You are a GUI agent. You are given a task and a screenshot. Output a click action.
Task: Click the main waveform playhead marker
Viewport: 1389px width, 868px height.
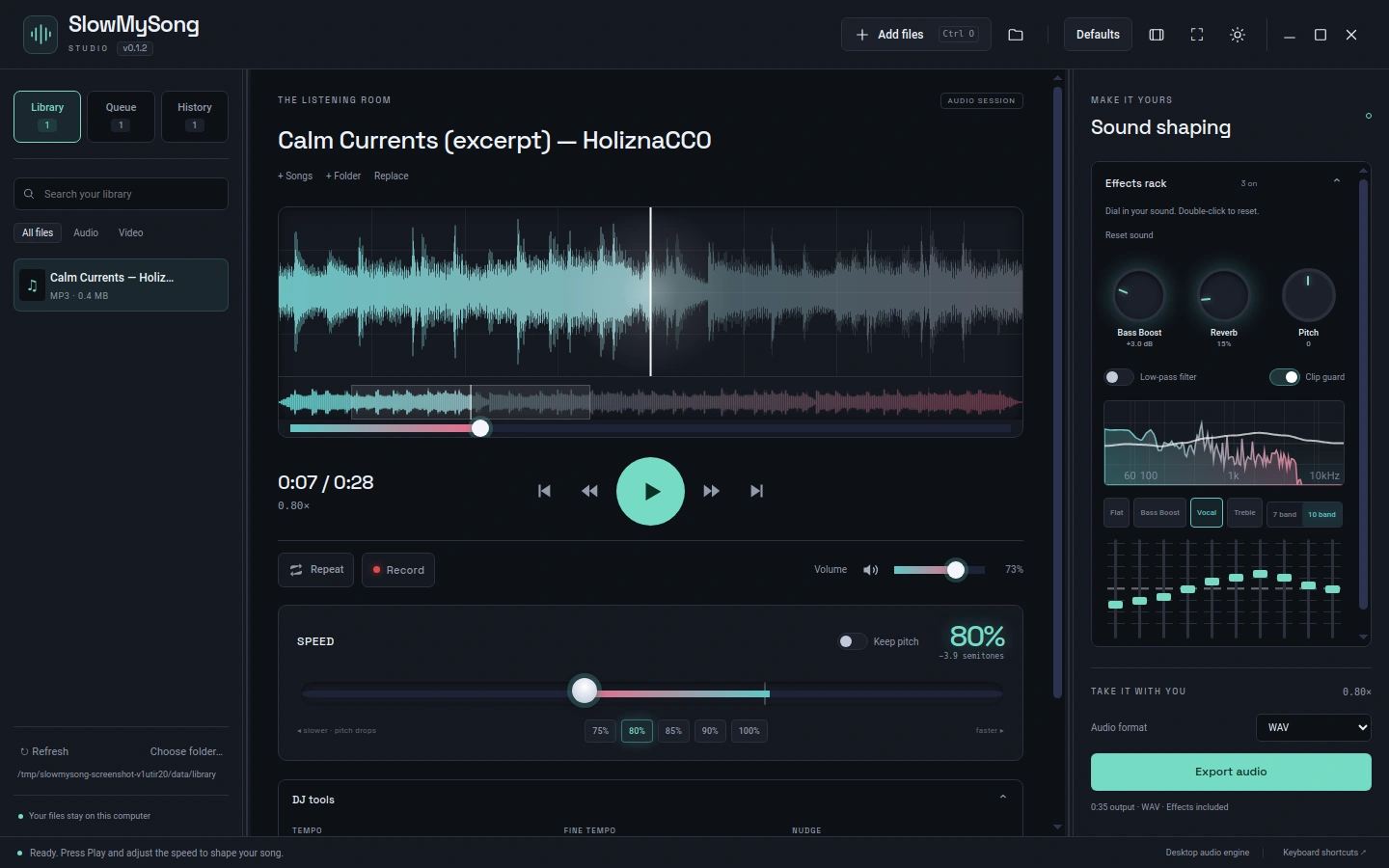[x=650, y=291]
